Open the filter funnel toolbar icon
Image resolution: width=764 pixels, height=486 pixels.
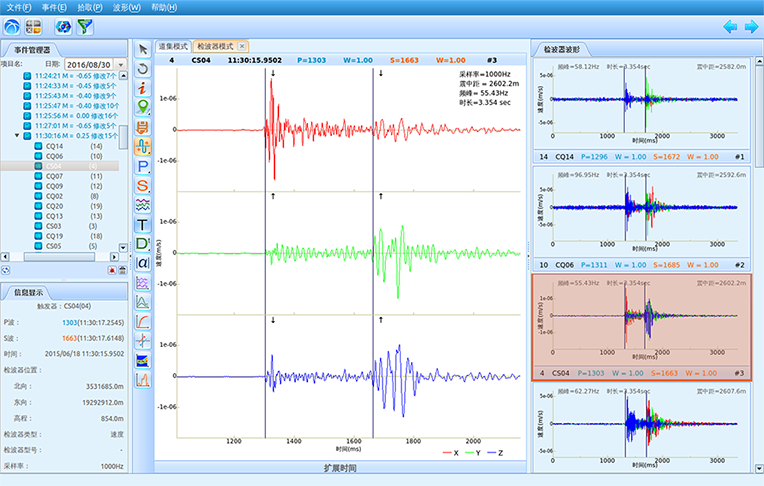pos(85,26)
